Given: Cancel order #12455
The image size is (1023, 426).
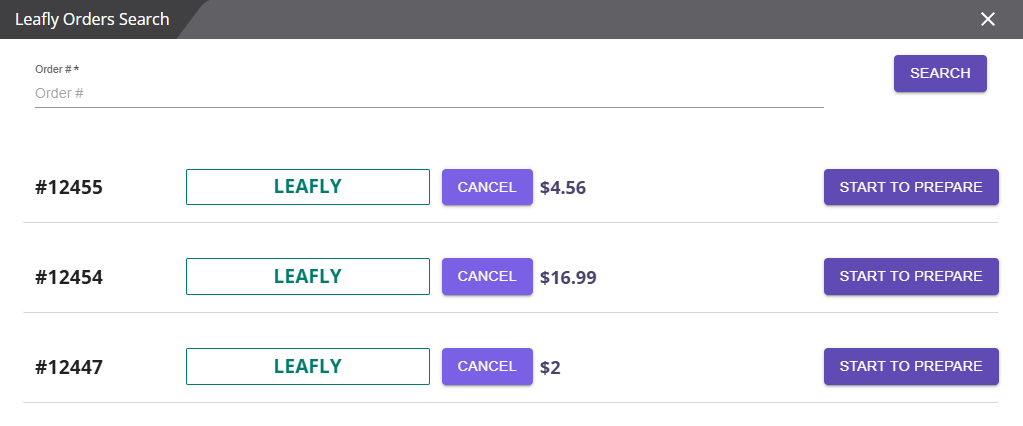Looking at the screenshot, I should [487, 187].
